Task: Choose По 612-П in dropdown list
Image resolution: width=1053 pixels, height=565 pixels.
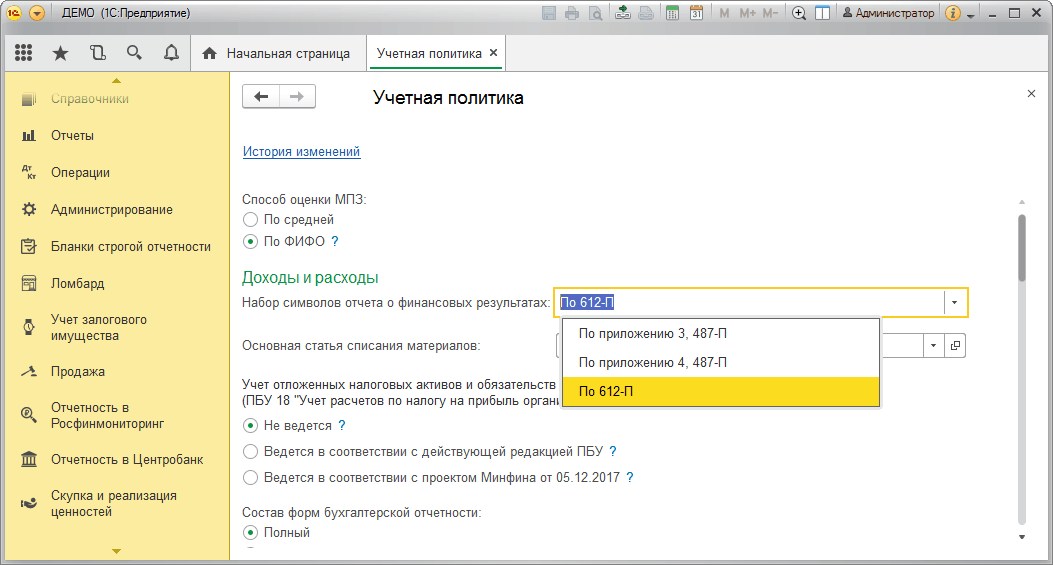Action: pos(721,392)
